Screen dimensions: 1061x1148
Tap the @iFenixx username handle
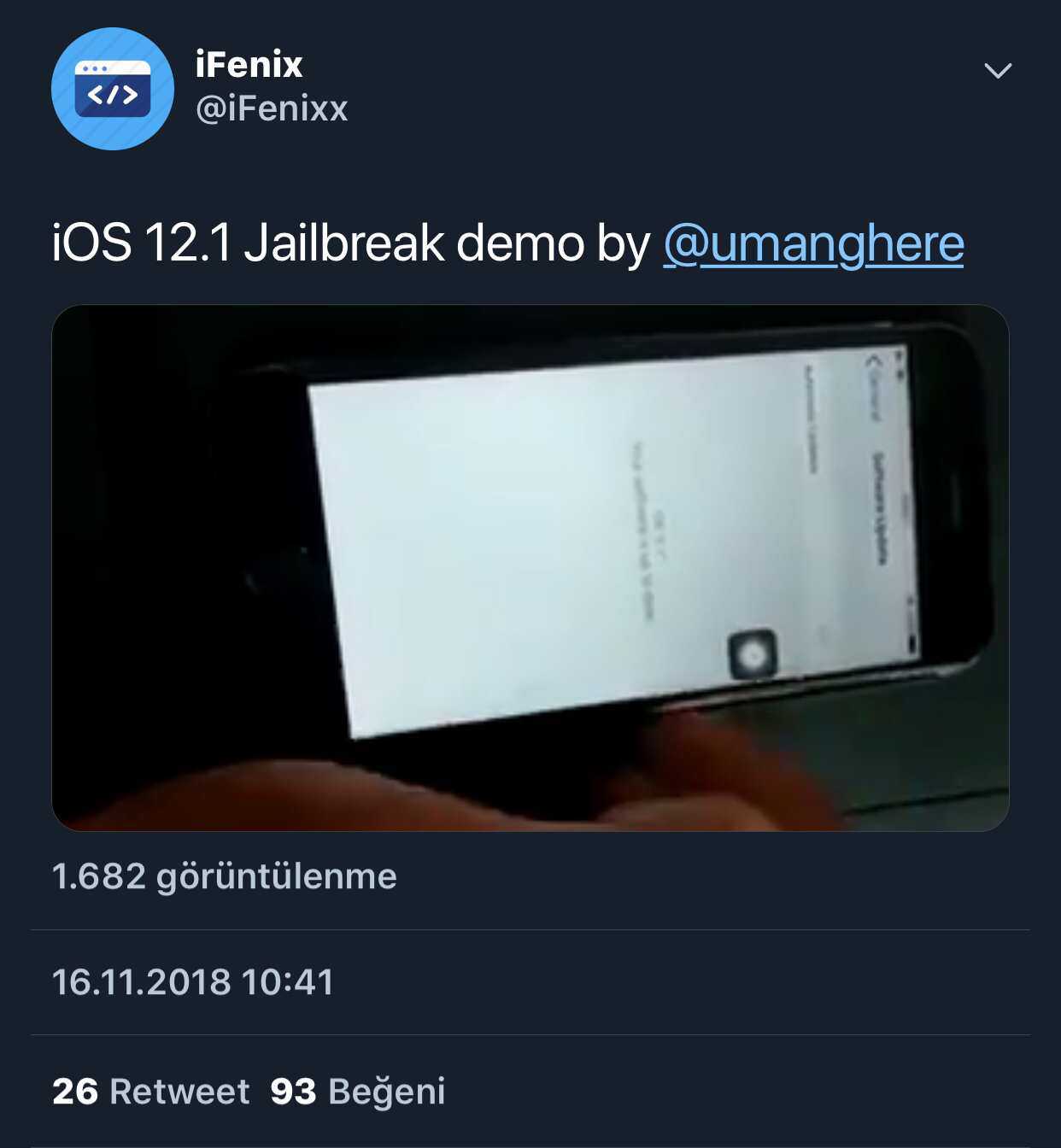click(272, 109)
